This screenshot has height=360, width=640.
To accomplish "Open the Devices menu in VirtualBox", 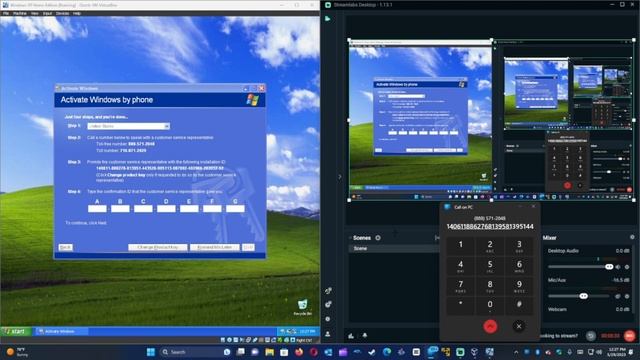I will pos(62,13).
